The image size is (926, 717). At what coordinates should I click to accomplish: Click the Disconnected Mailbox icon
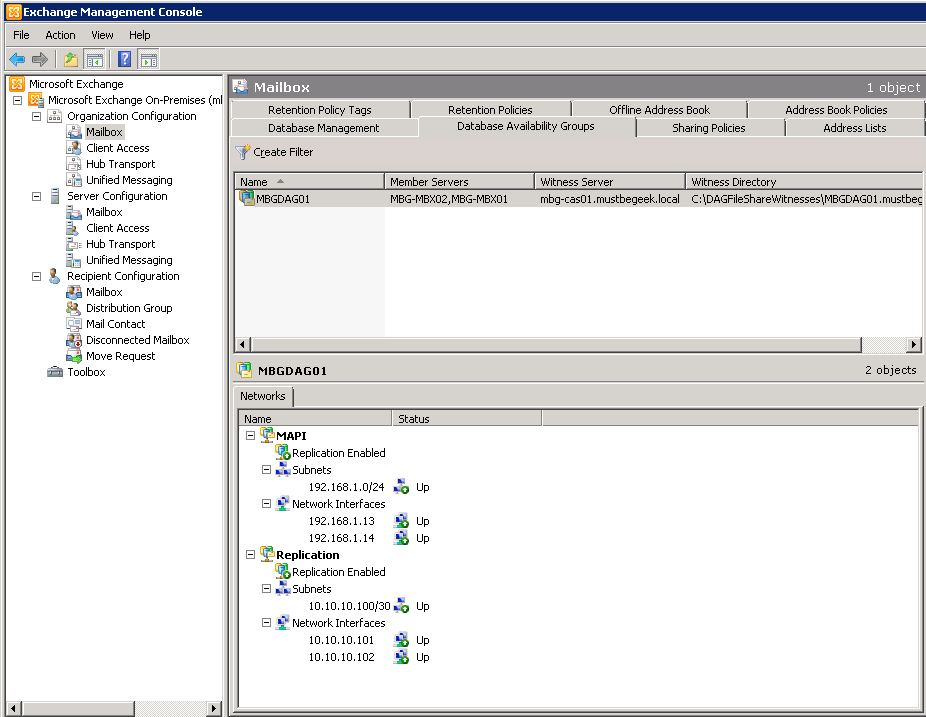click(x=74, y=340)
